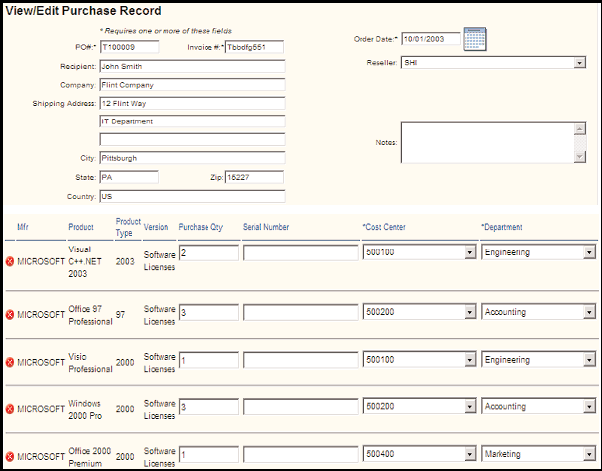Screen dimensions: 602x471
Task: Click Purchase Qty field for Windows 2000 Pro
Action: pyautogui.click(x=209, y=407)
